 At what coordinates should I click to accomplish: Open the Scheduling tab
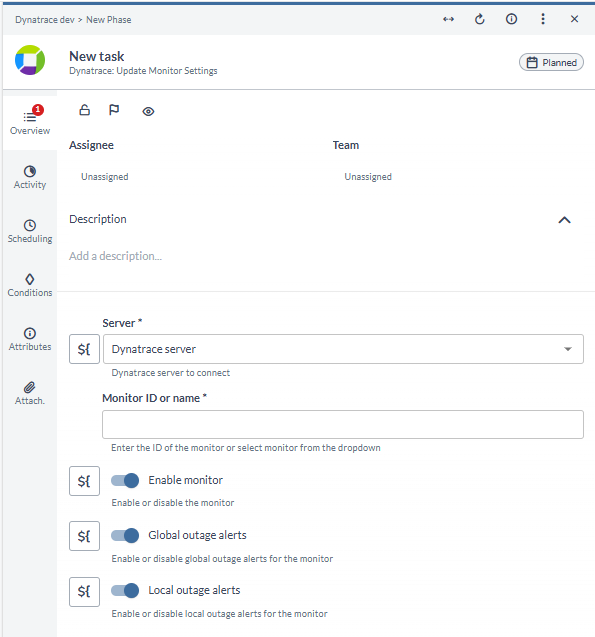click(x=30, y=231)
